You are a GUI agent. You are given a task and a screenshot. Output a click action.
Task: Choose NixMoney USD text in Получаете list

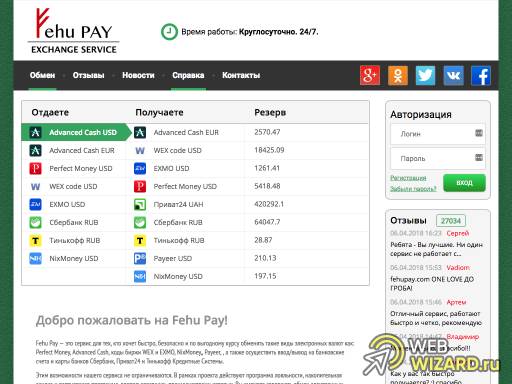coord(178,276)
